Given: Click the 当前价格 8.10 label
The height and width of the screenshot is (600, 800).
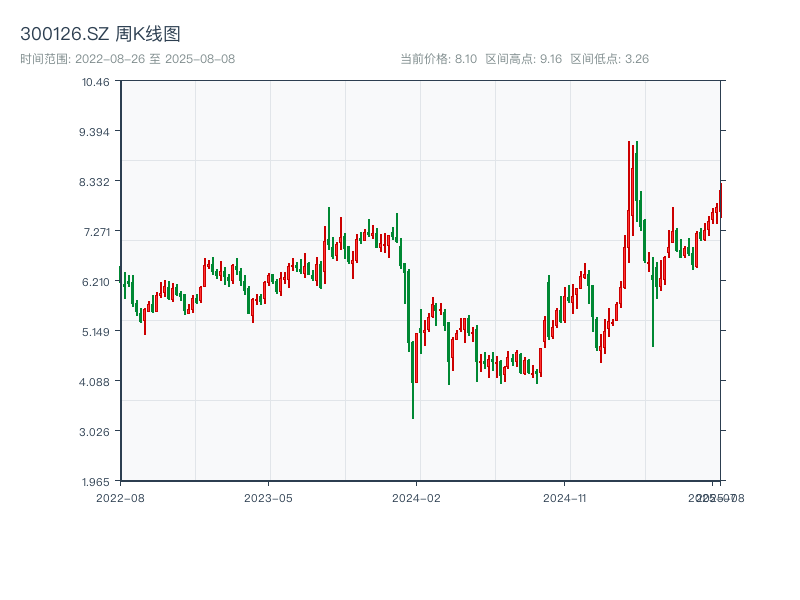Looking at the screenshot, I should 438,59.
